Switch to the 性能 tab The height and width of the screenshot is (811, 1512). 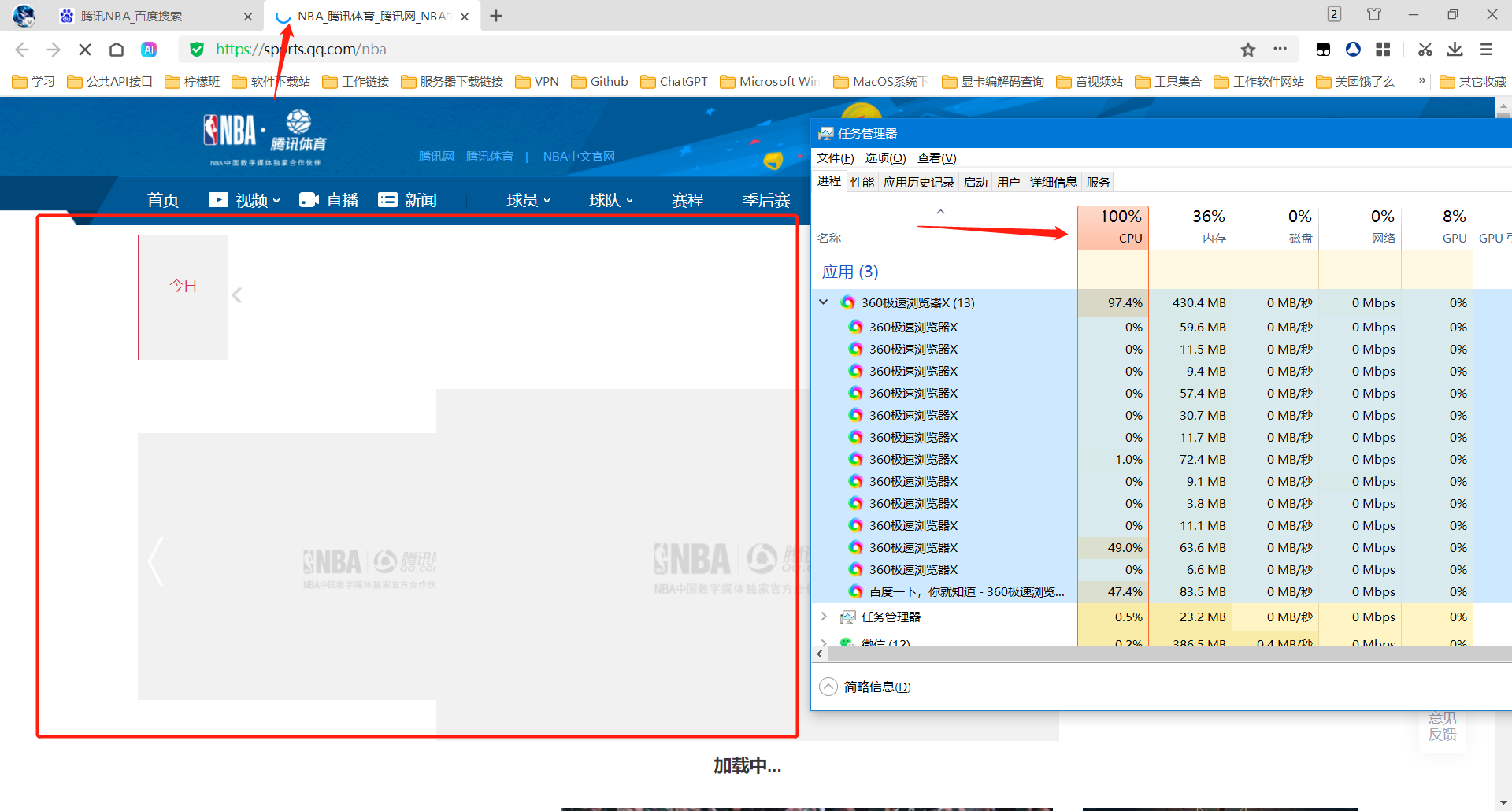point(862,182)
